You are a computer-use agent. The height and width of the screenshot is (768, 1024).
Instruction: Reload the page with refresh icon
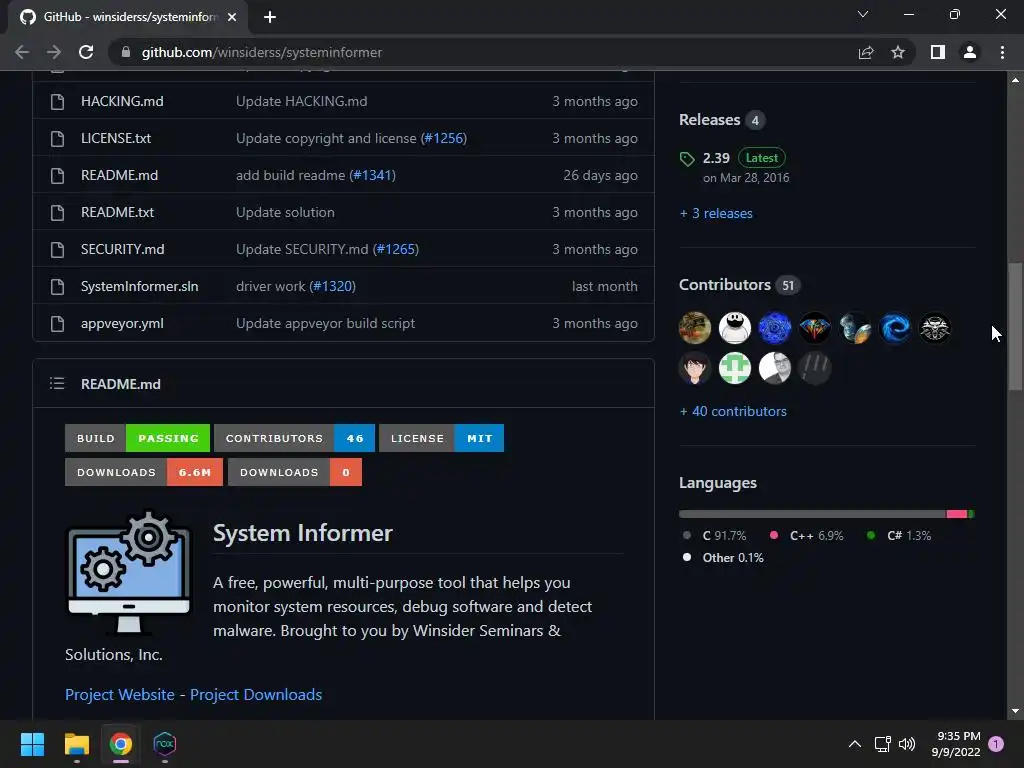coord(86,52)
